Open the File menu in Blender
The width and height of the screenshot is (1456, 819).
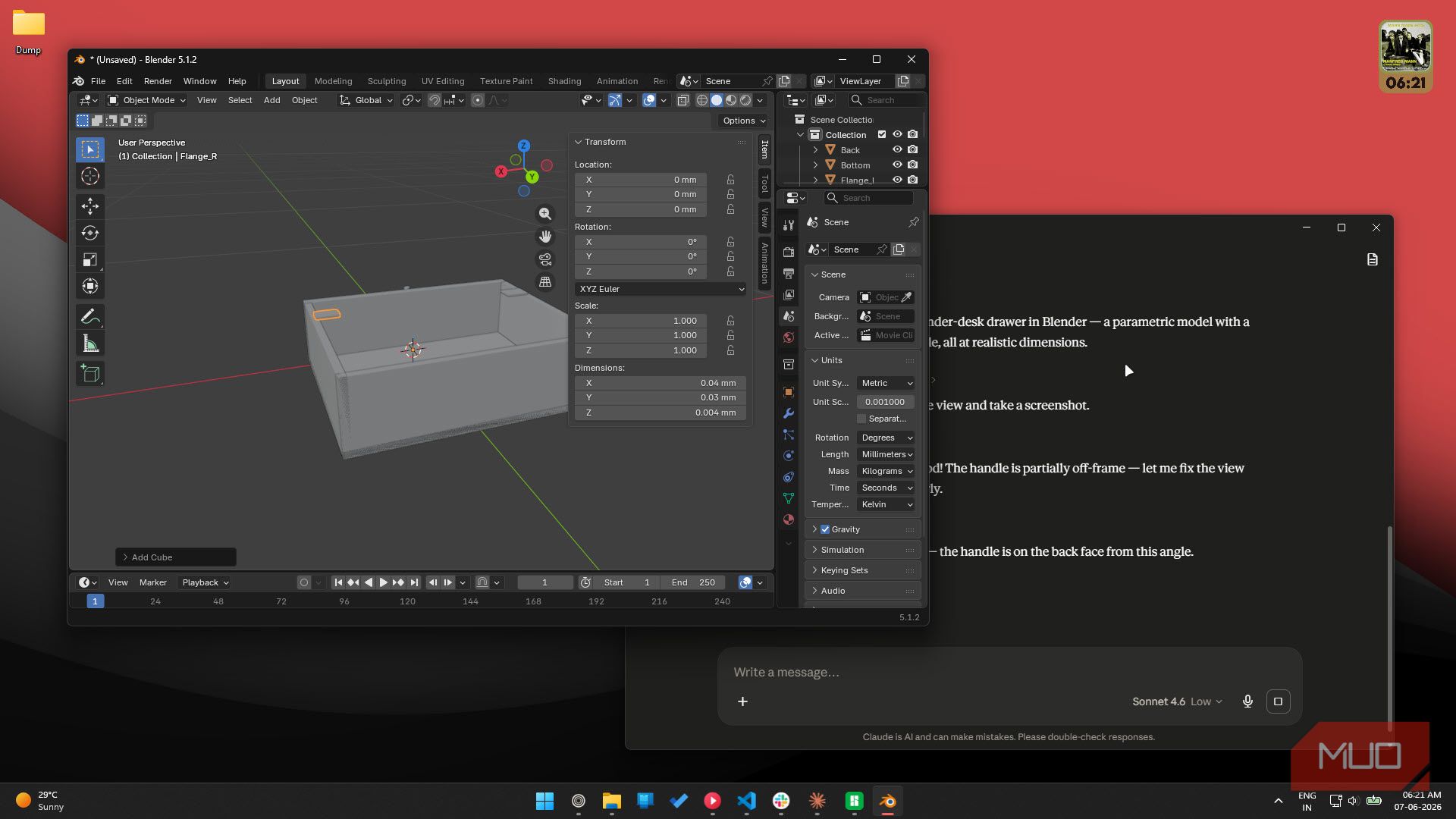(98, 81)
